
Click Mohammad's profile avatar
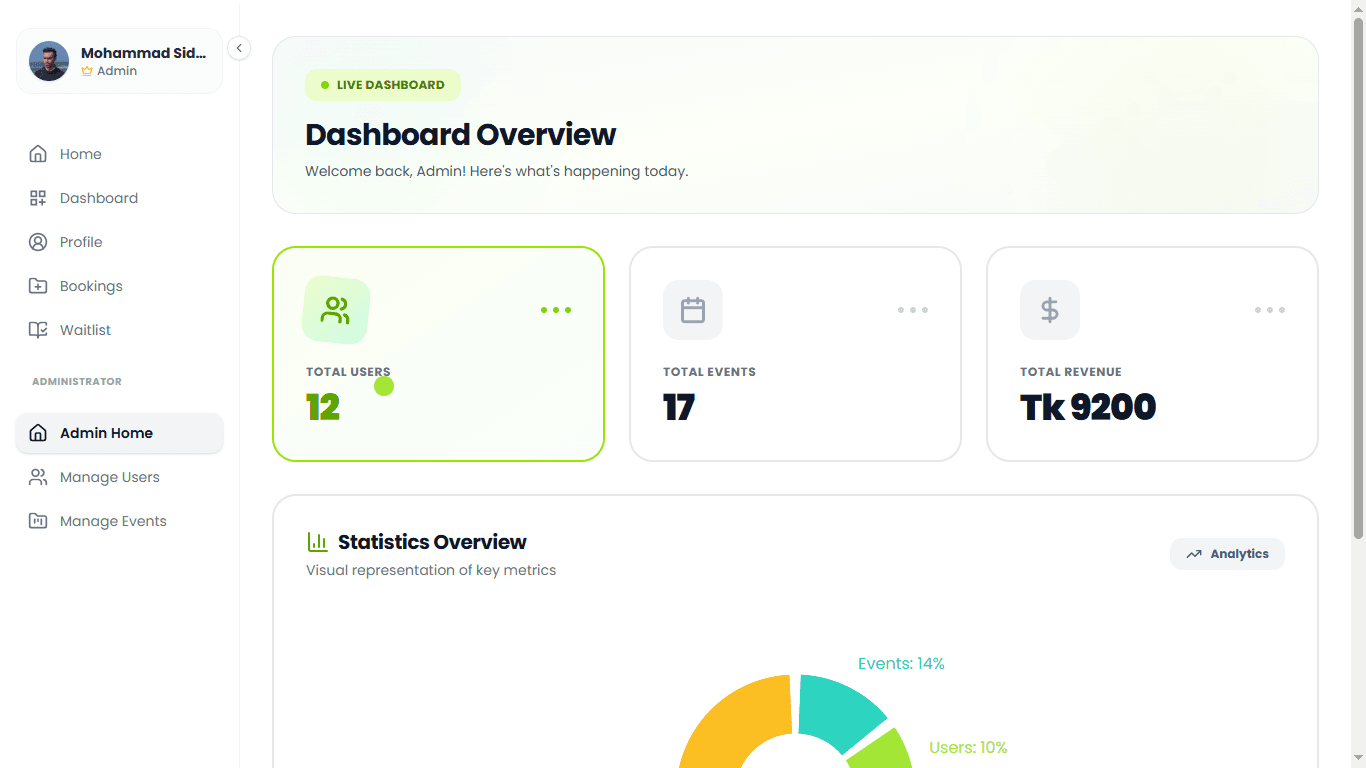pos(48,61)
